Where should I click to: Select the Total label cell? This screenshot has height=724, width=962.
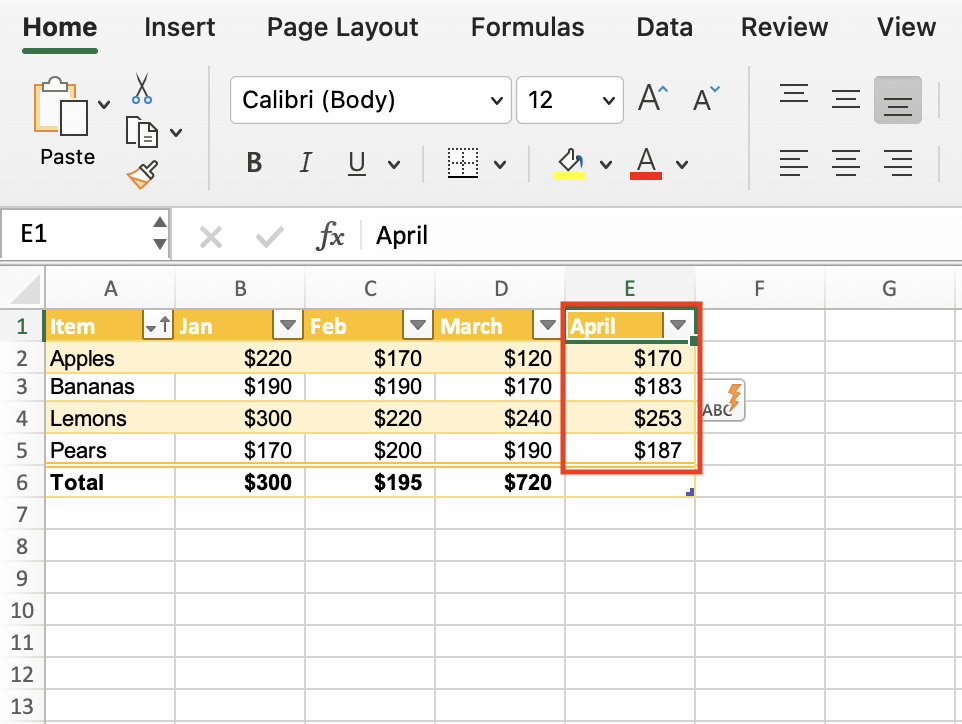110,482
